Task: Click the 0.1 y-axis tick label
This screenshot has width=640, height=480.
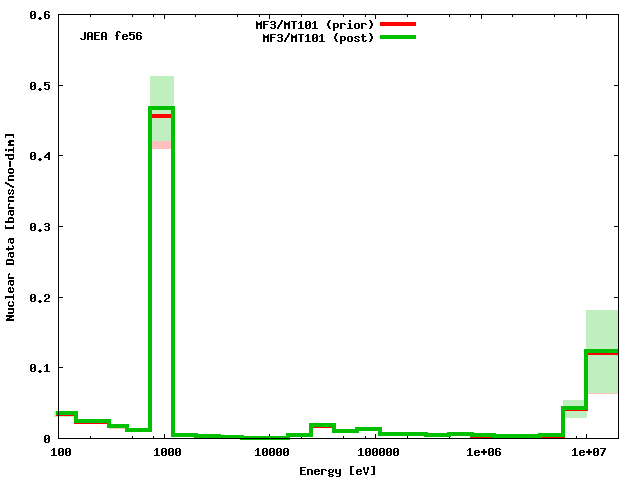Action: point(40,368)
